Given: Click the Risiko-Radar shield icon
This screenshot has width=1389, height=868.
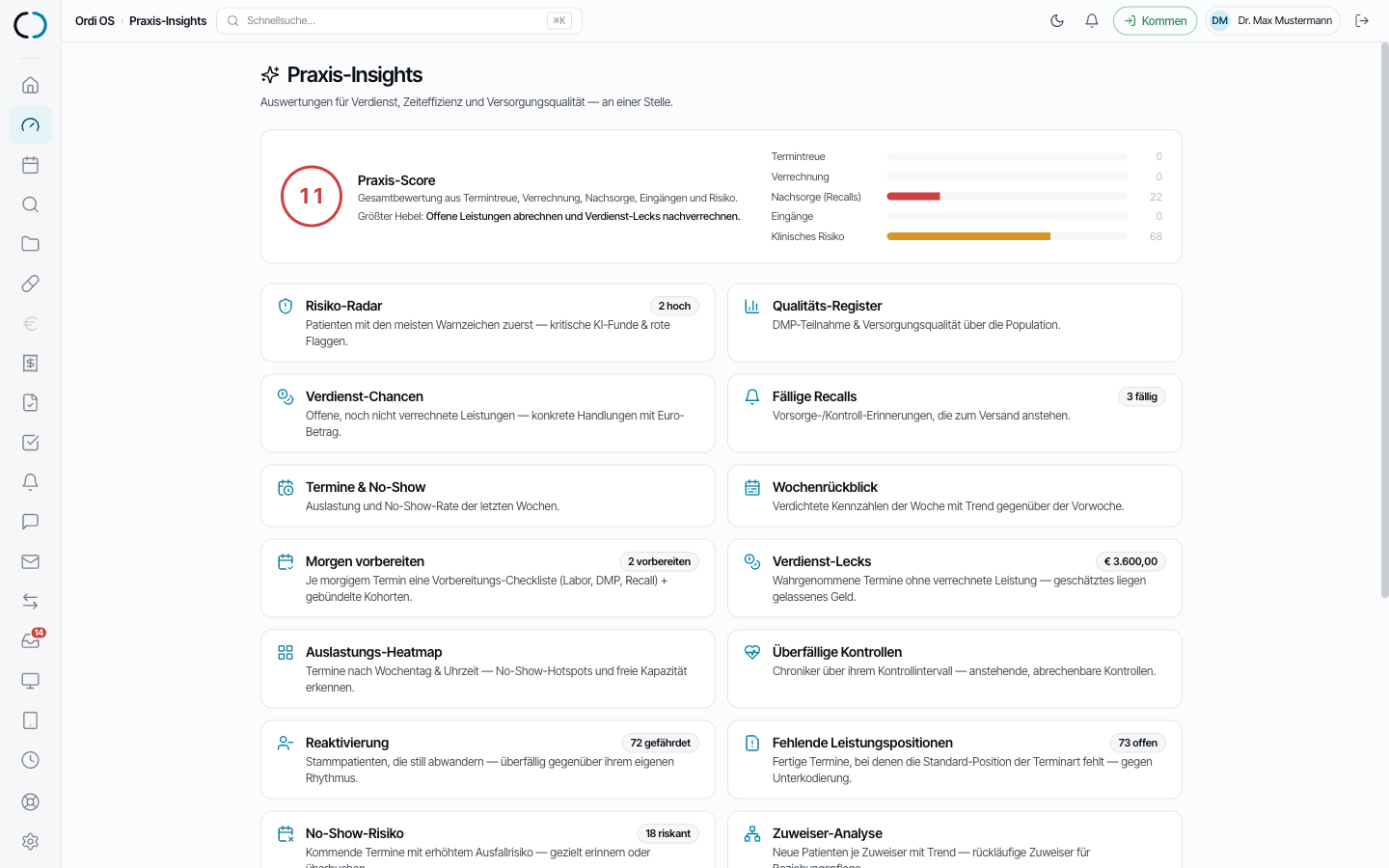Looking at the screenshot, I should pyautogui.click(x=286, y=306).
